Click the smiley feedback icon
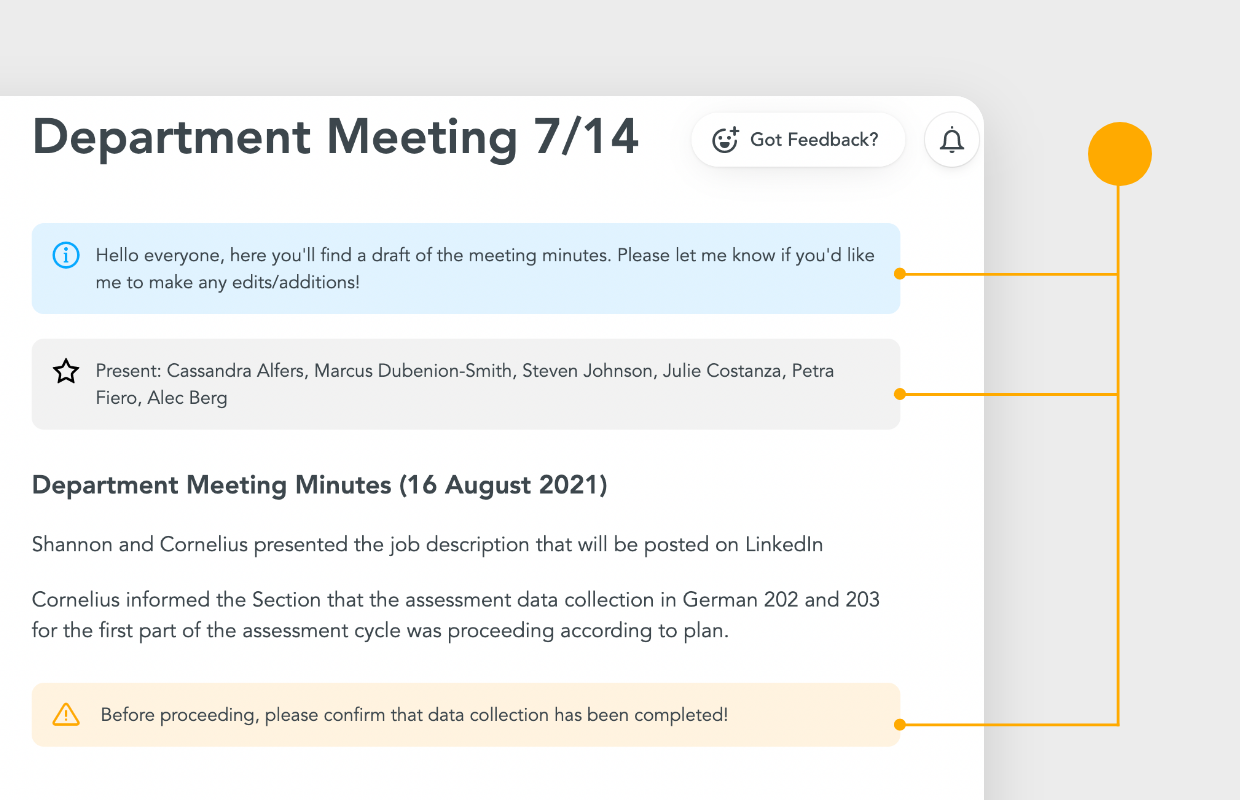 [725, 140]
